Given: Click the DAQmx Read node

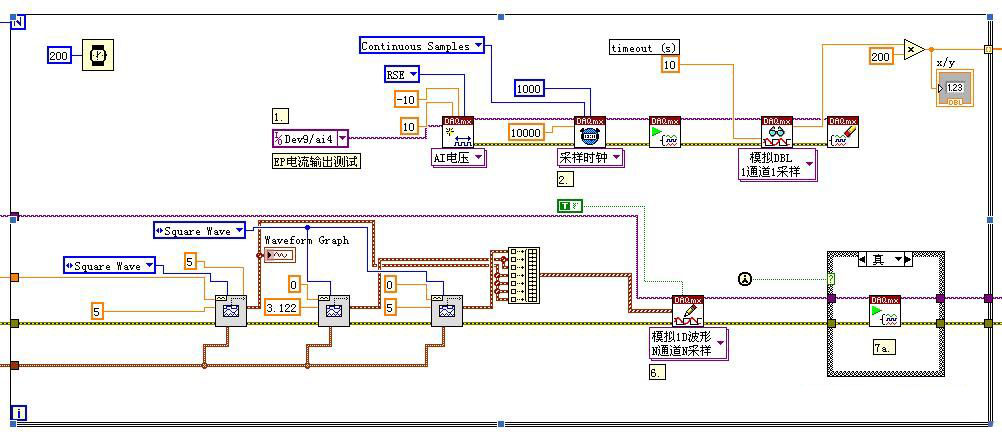Looking at the screenshot, I should (776, 132).
